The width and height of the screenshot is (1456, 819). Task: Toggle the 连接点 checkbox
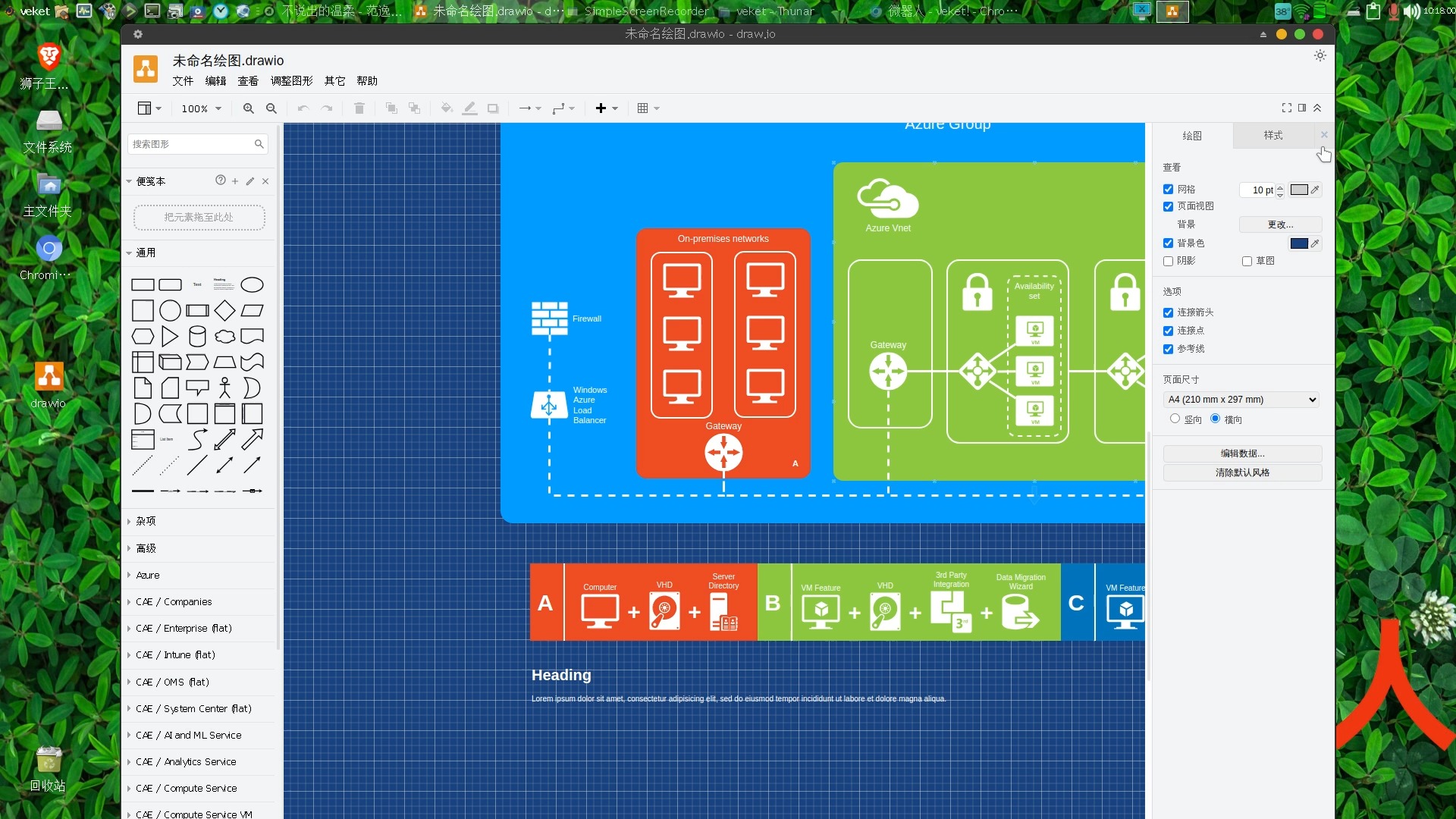point(1168,331)
